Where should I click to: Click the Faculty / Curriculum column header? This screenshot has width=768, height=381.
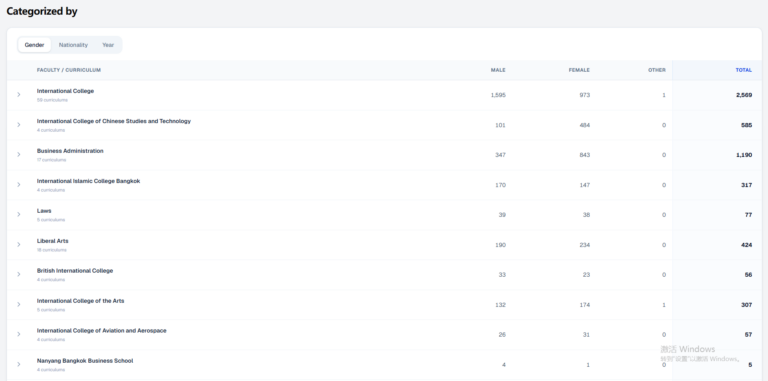69,70
